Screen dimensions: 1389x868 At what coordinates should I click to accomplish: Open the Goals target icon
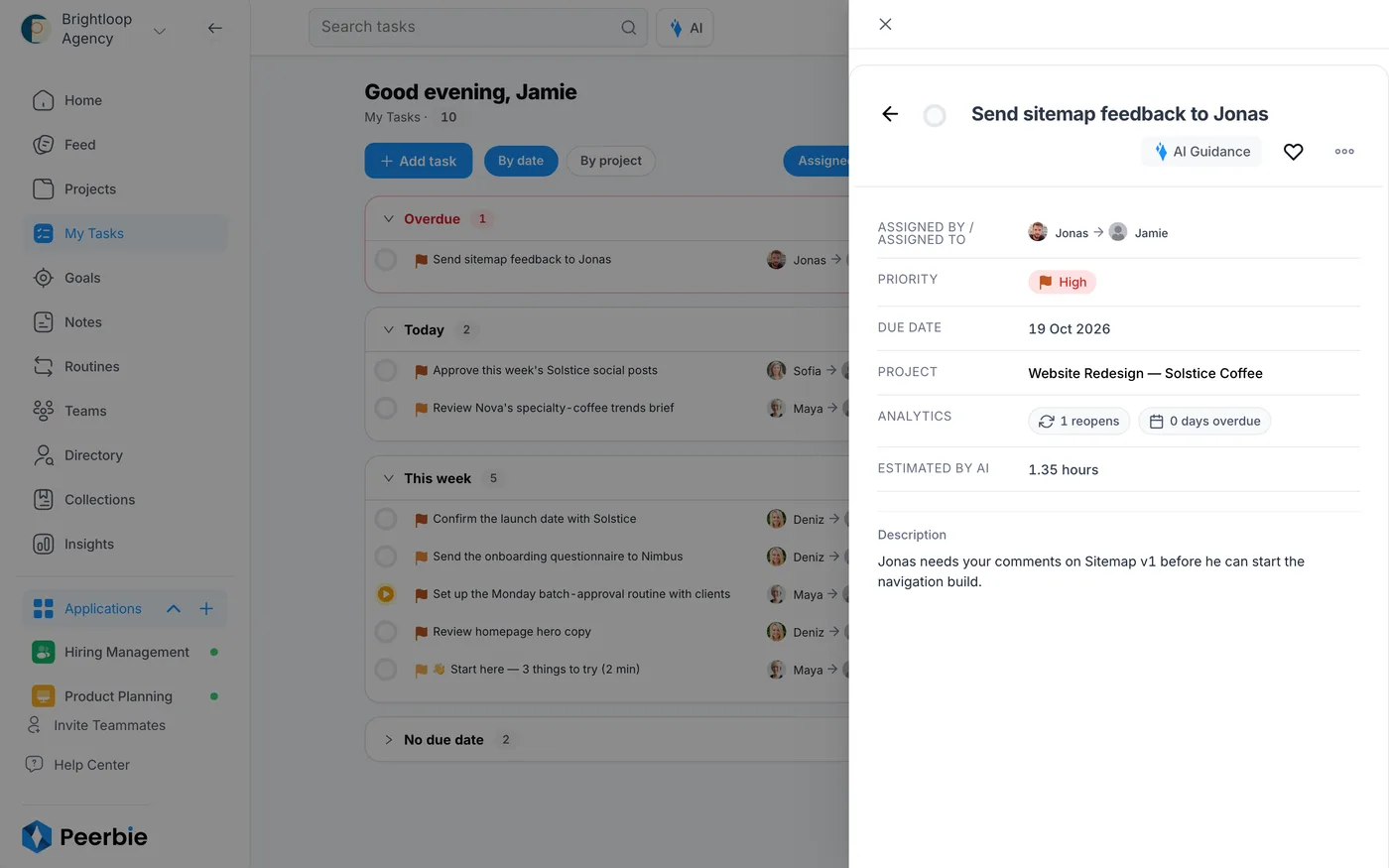point(43,278)
